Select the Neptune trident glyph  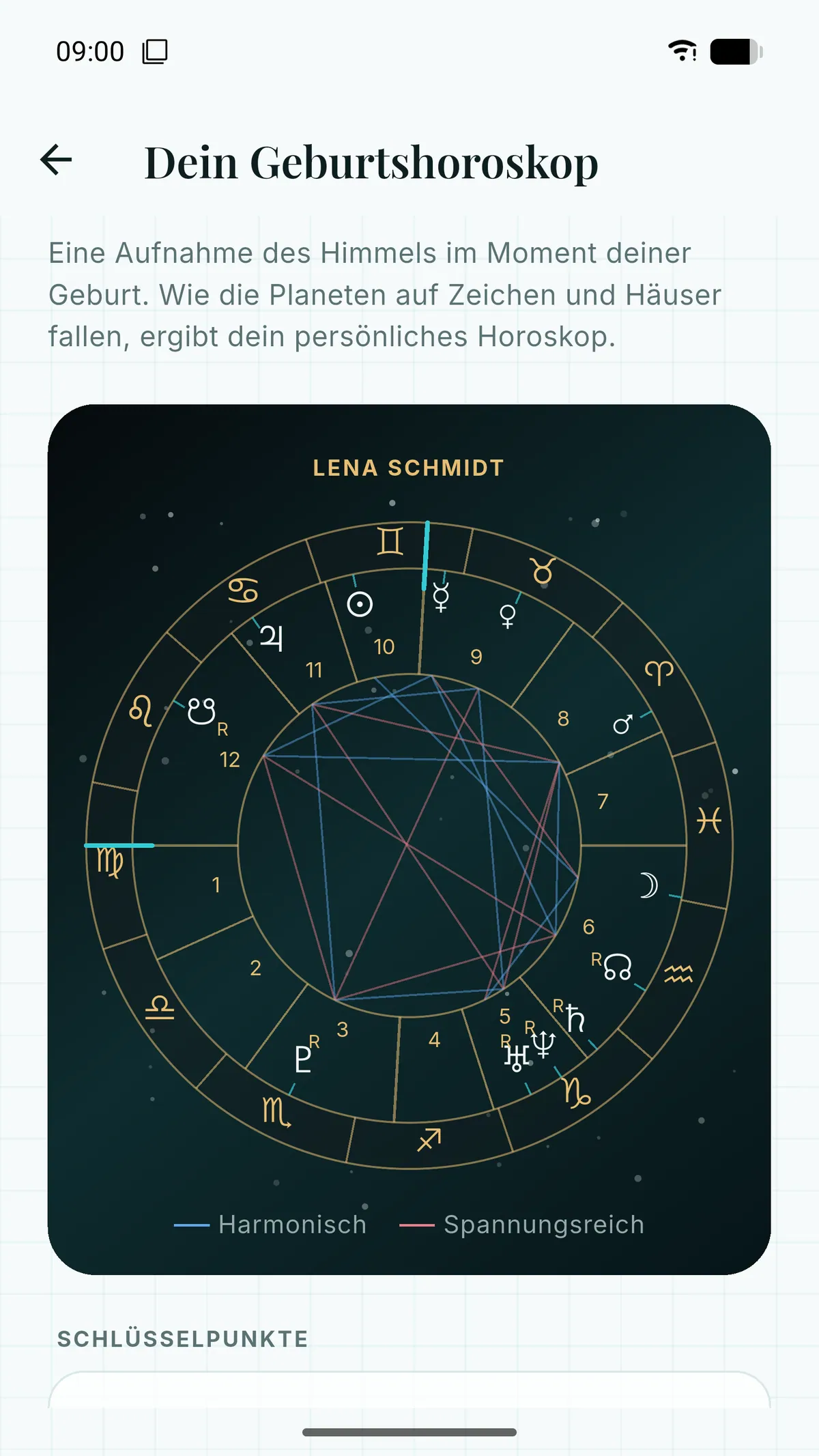tap(543, 1044)
